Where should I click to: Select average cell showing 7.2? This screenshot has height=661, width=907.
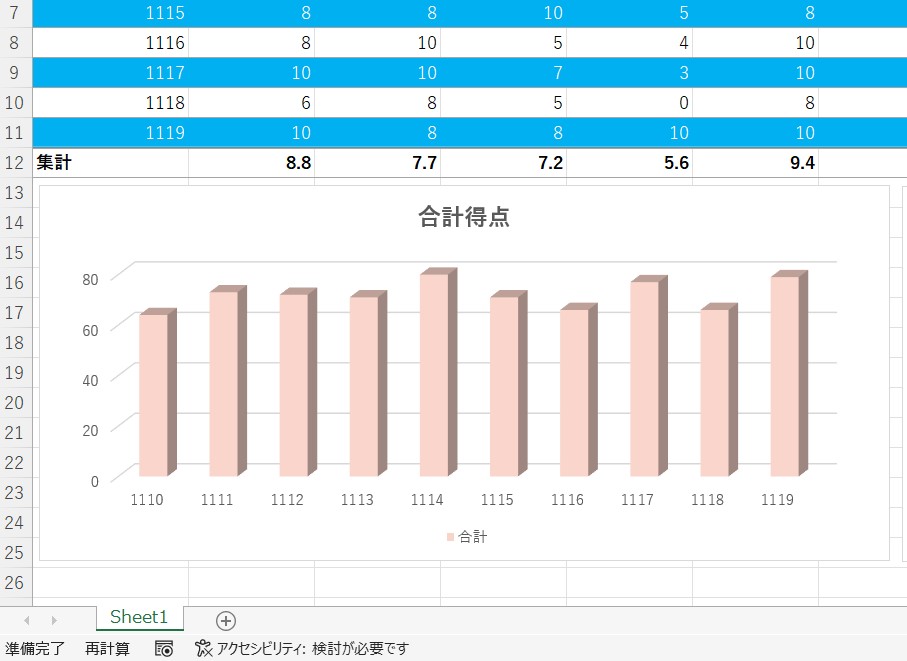(x=504, y=163)
